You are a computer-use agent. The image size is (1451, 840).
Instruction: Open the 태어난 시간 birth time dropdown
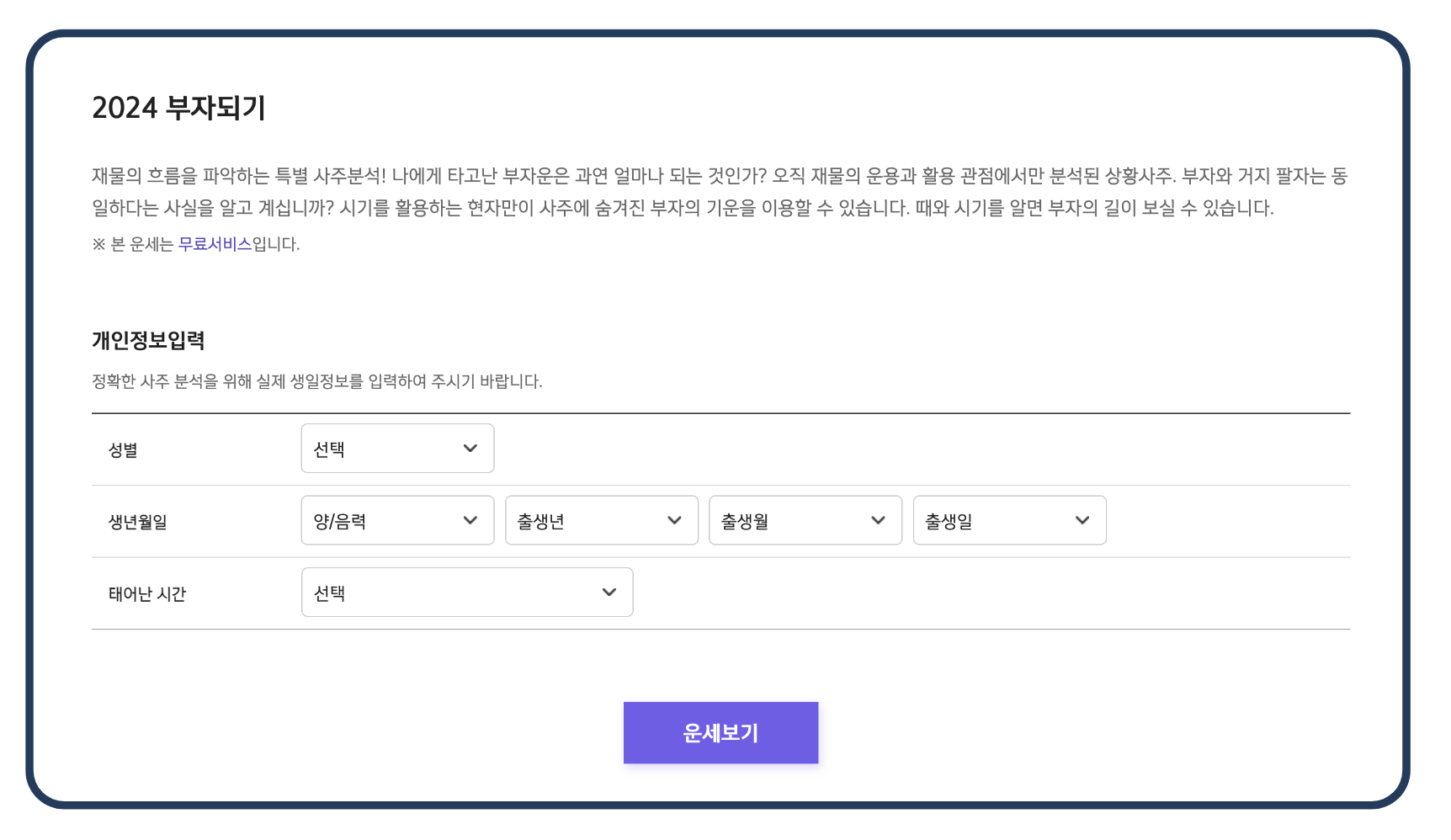pos(467,593)
